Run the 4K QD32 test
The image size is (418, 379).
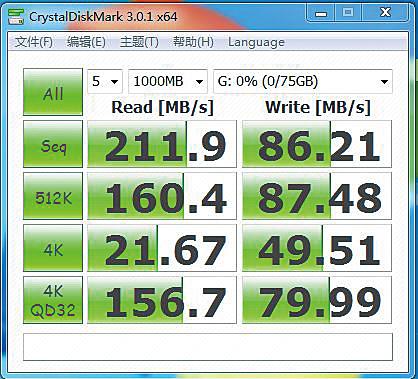(x=53, y=300)
